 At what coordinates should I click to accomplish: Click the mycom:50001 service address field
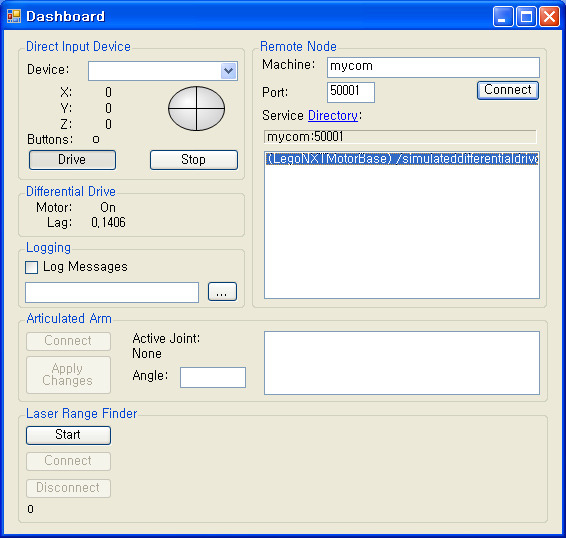(400, 137)
